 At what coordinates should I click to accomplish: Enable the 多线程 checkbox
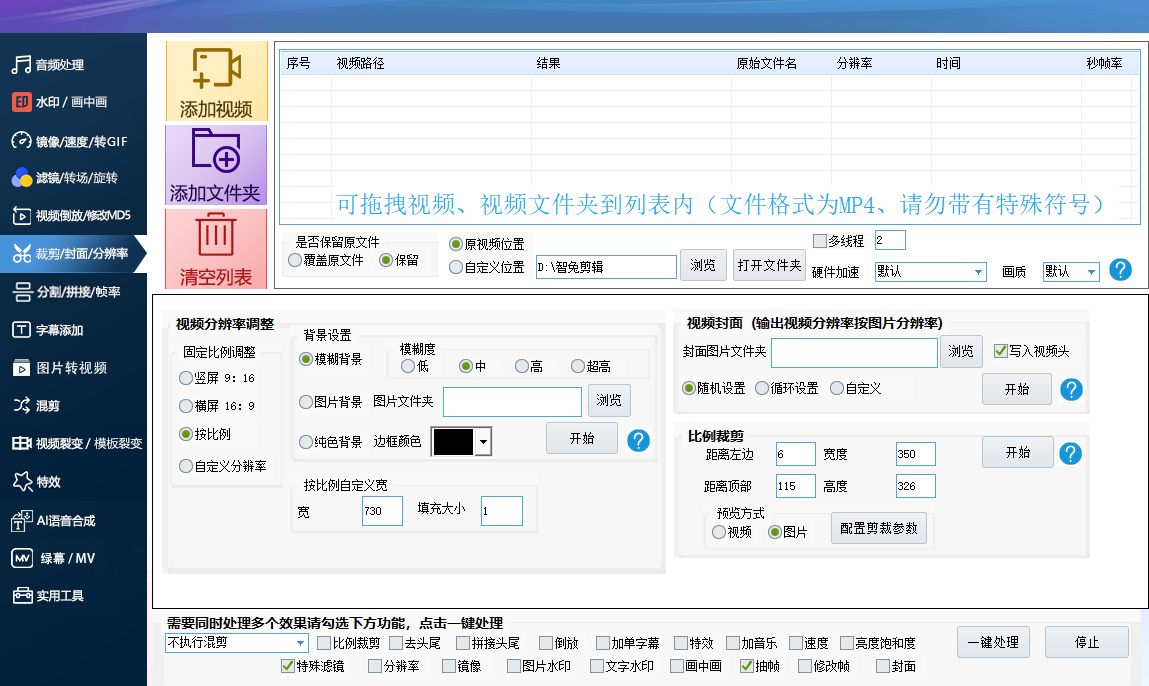(821, 241)
